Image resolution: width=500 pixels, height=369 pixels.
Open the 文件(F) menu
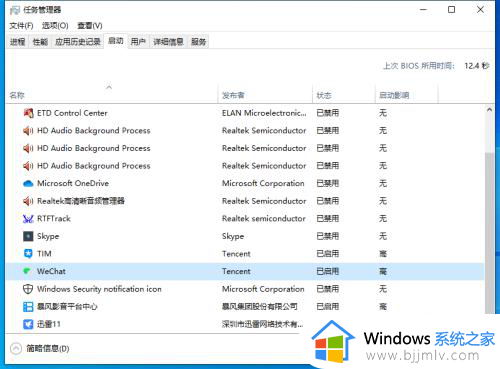click(x=21, y=26)
